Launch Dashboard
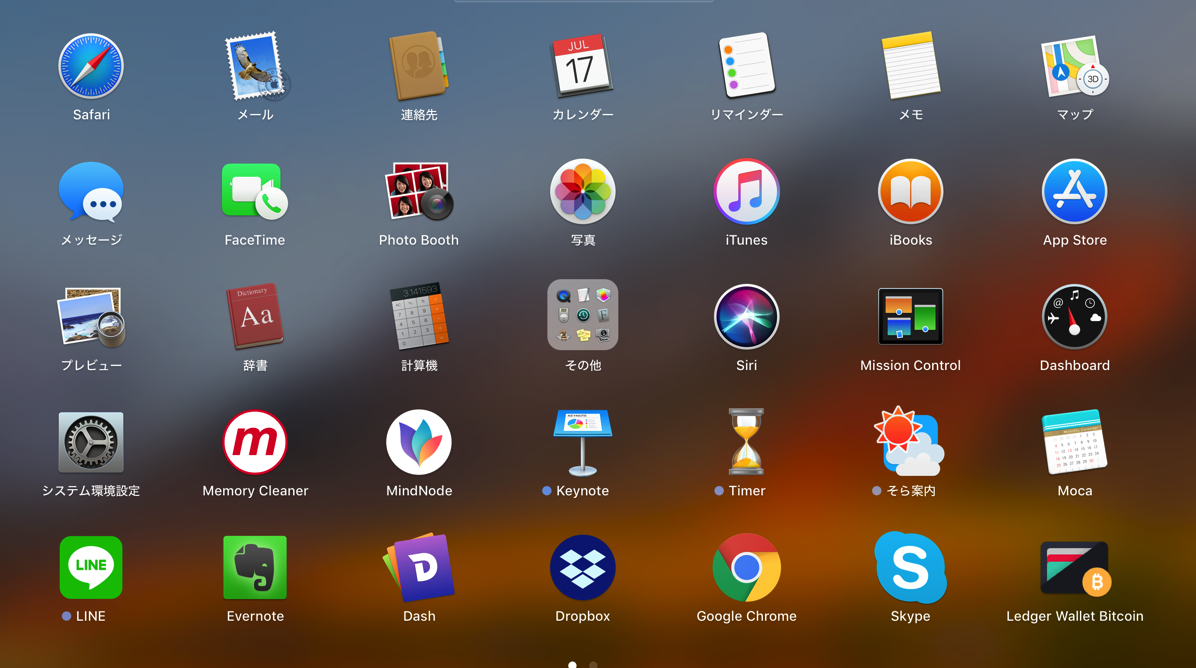1196x668 pixels. click(x=1075, y=317)
